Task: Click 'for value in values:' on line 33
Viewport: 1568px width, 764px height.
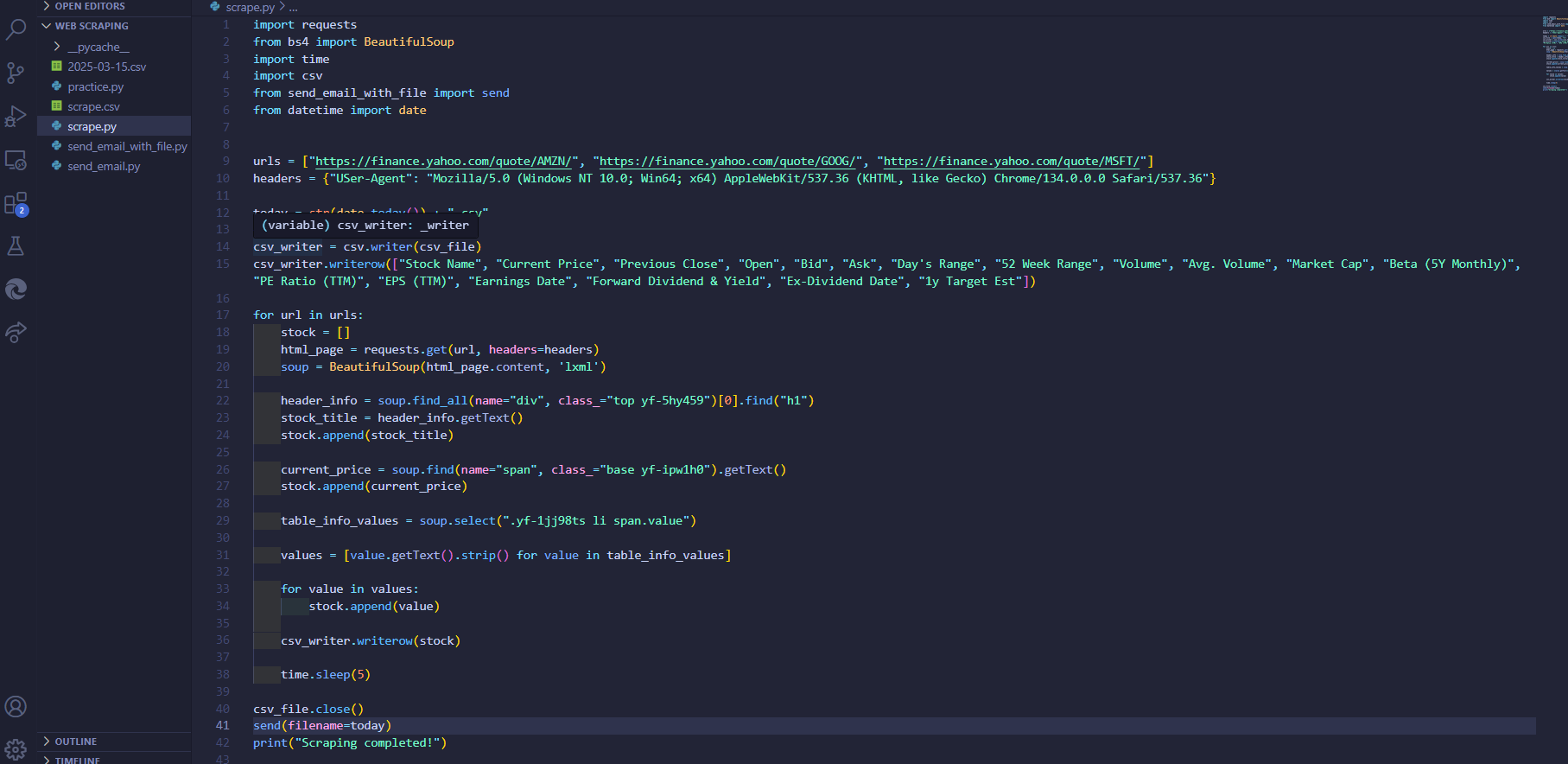Action: coord(350,589)
